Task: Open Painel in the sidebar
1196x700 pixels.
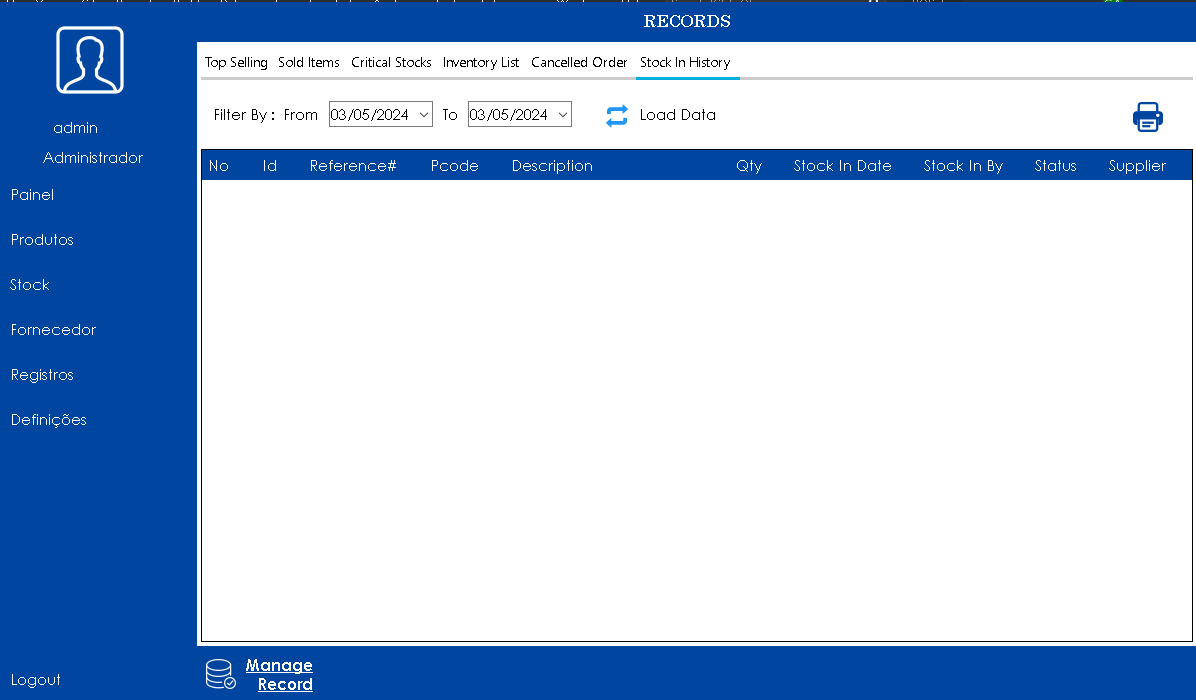Action: click(32, 195)
